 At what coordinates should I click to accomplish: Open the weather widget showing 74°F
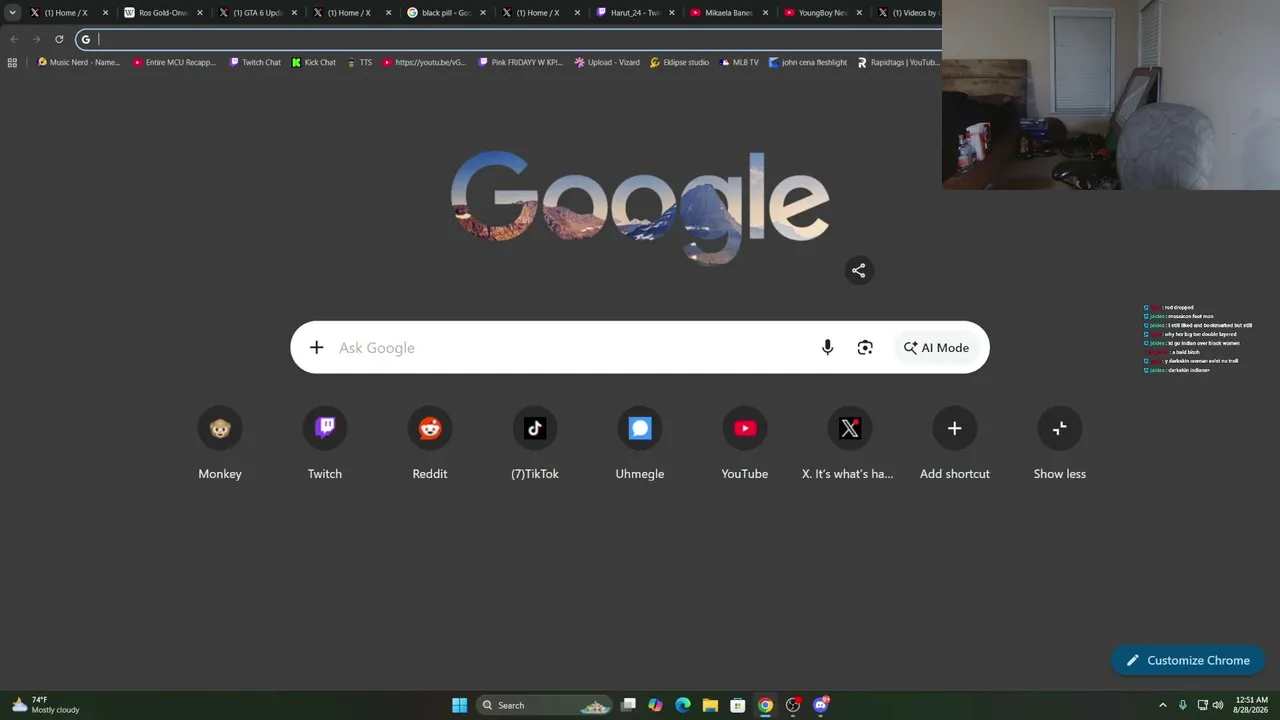pyautogui.click(x=45, y=705)
